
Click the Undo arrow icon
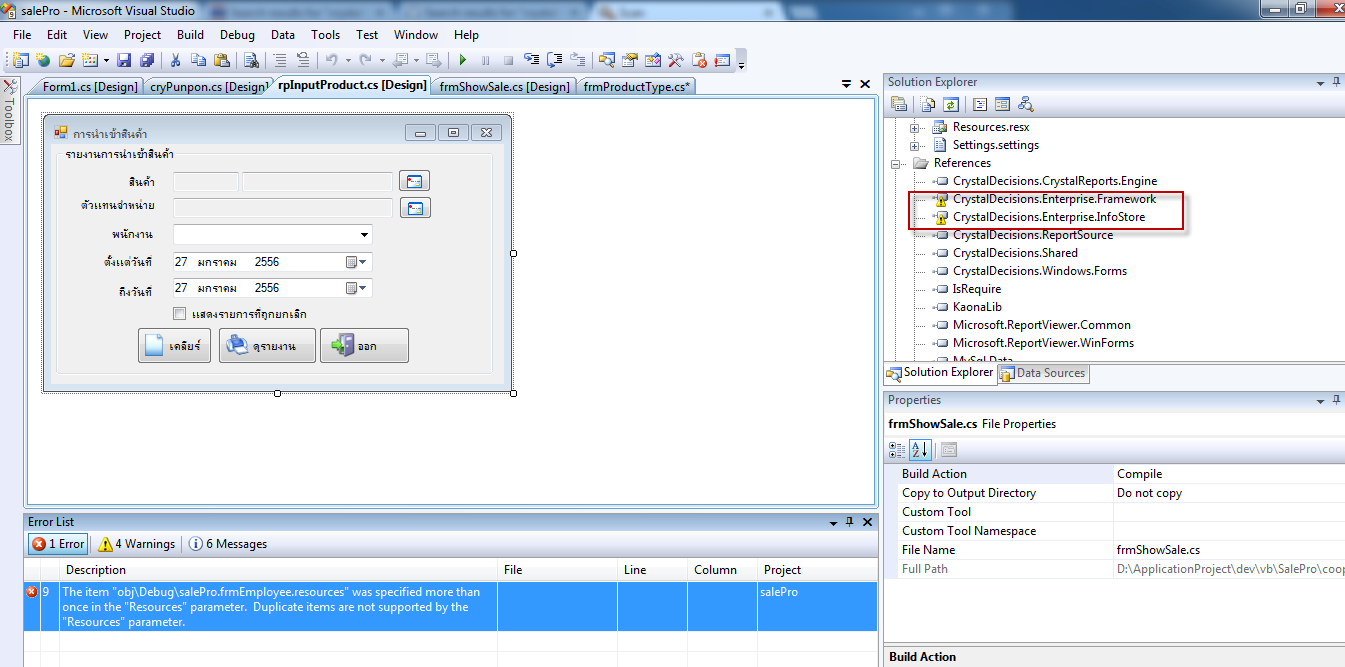(331, 60)
